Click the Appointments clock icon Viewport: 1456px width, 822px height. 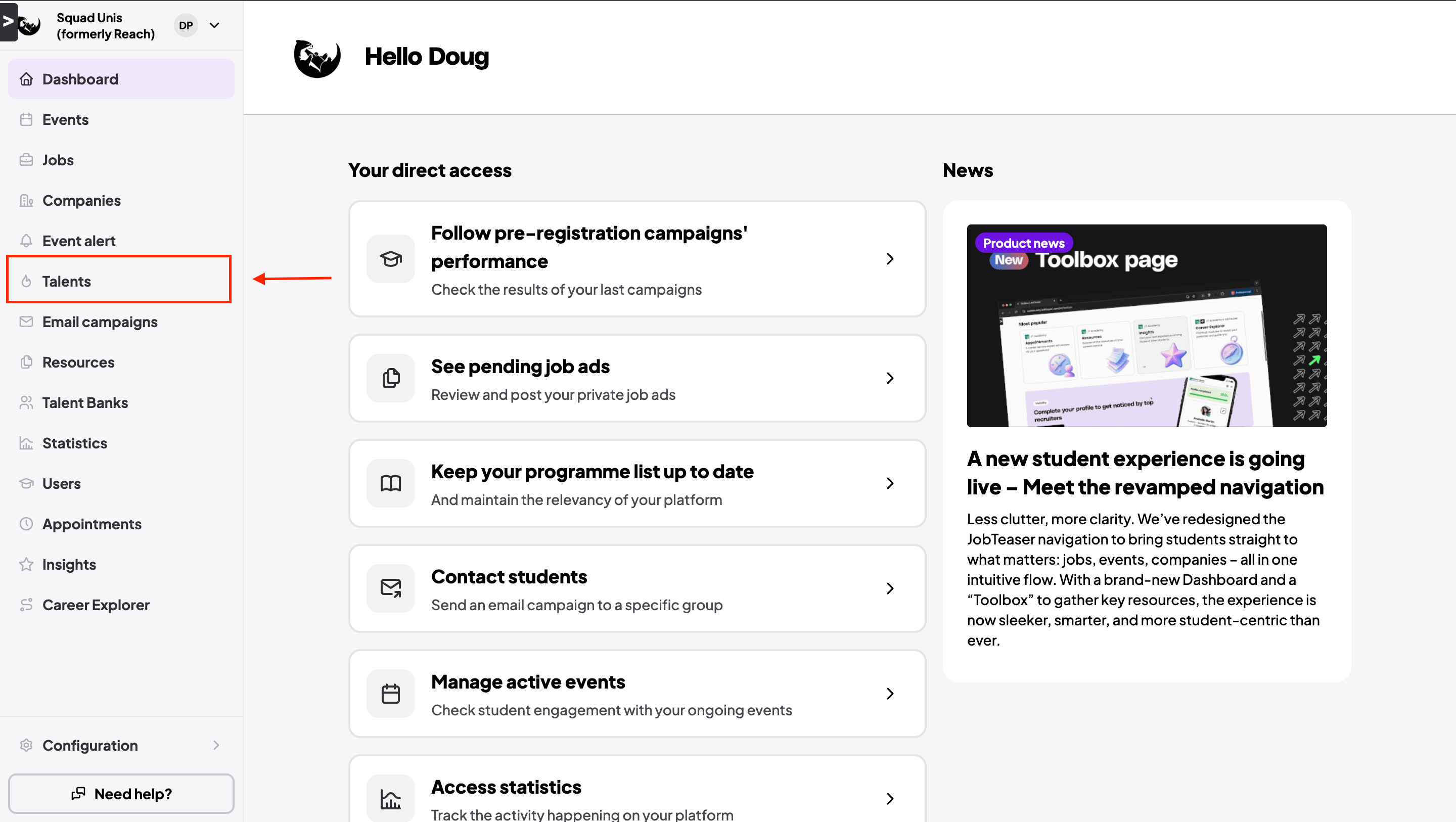point(26,524)
